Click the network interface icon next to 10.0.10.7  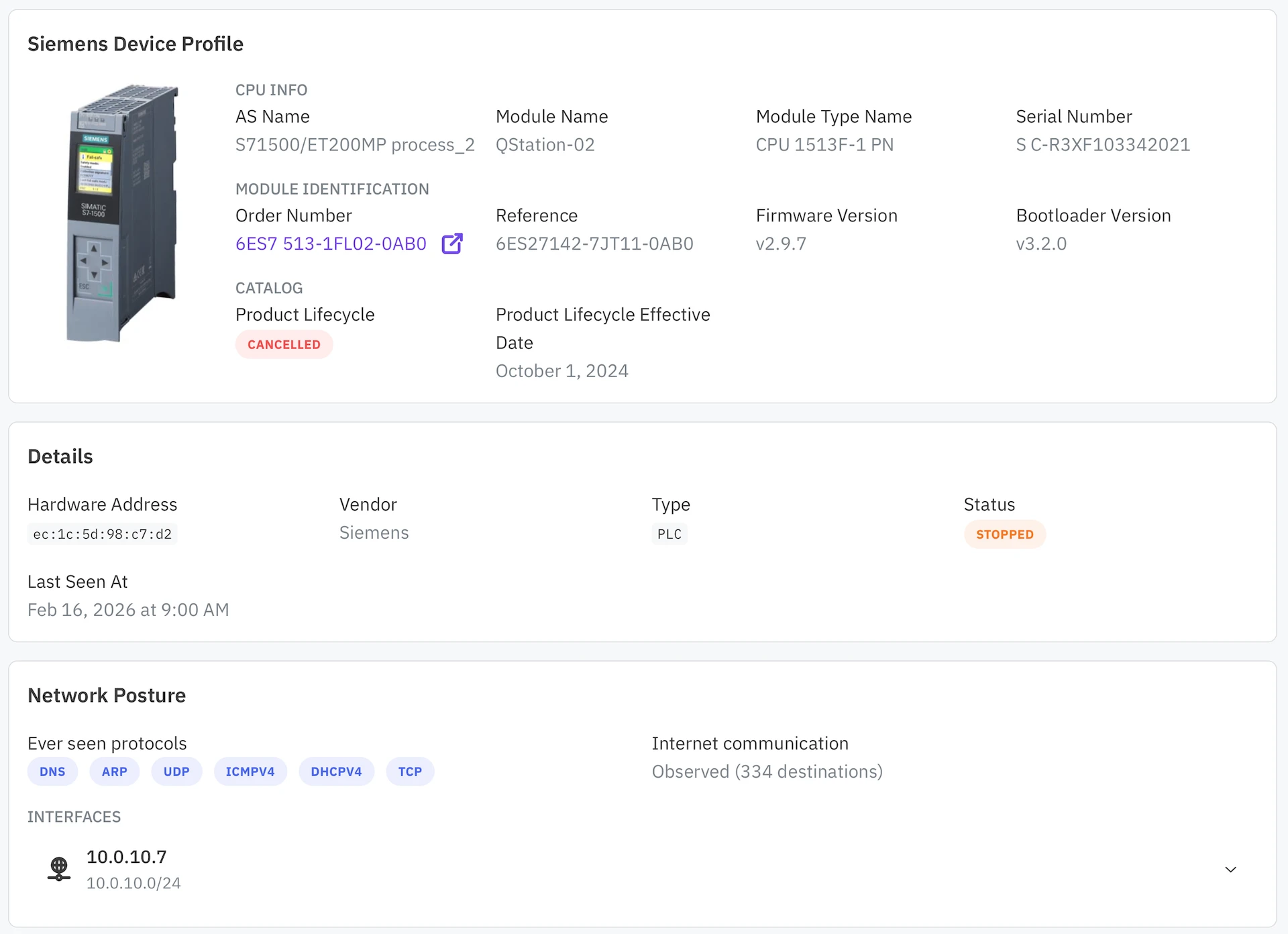[58, 868]
